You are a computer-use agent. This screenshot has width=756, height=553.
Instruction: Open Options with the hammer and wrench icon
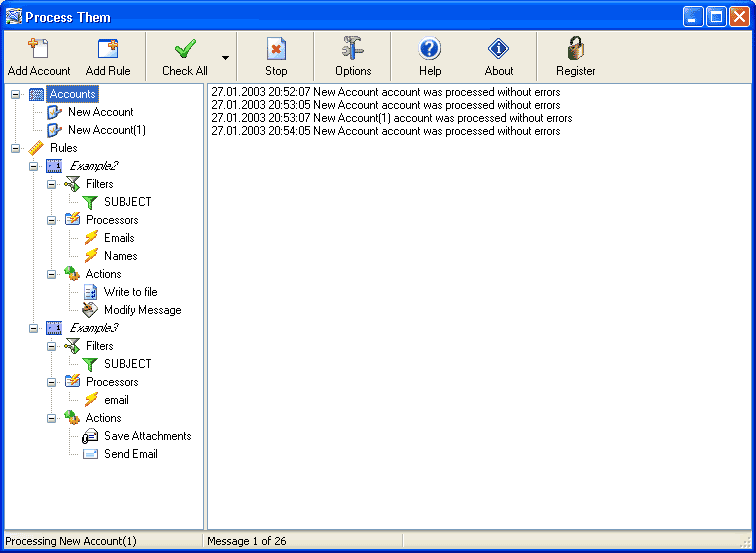(353, 48)
